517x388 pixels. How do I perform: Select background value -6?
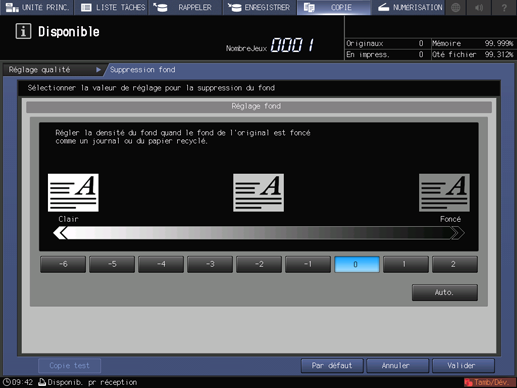(x=63, y=264)
